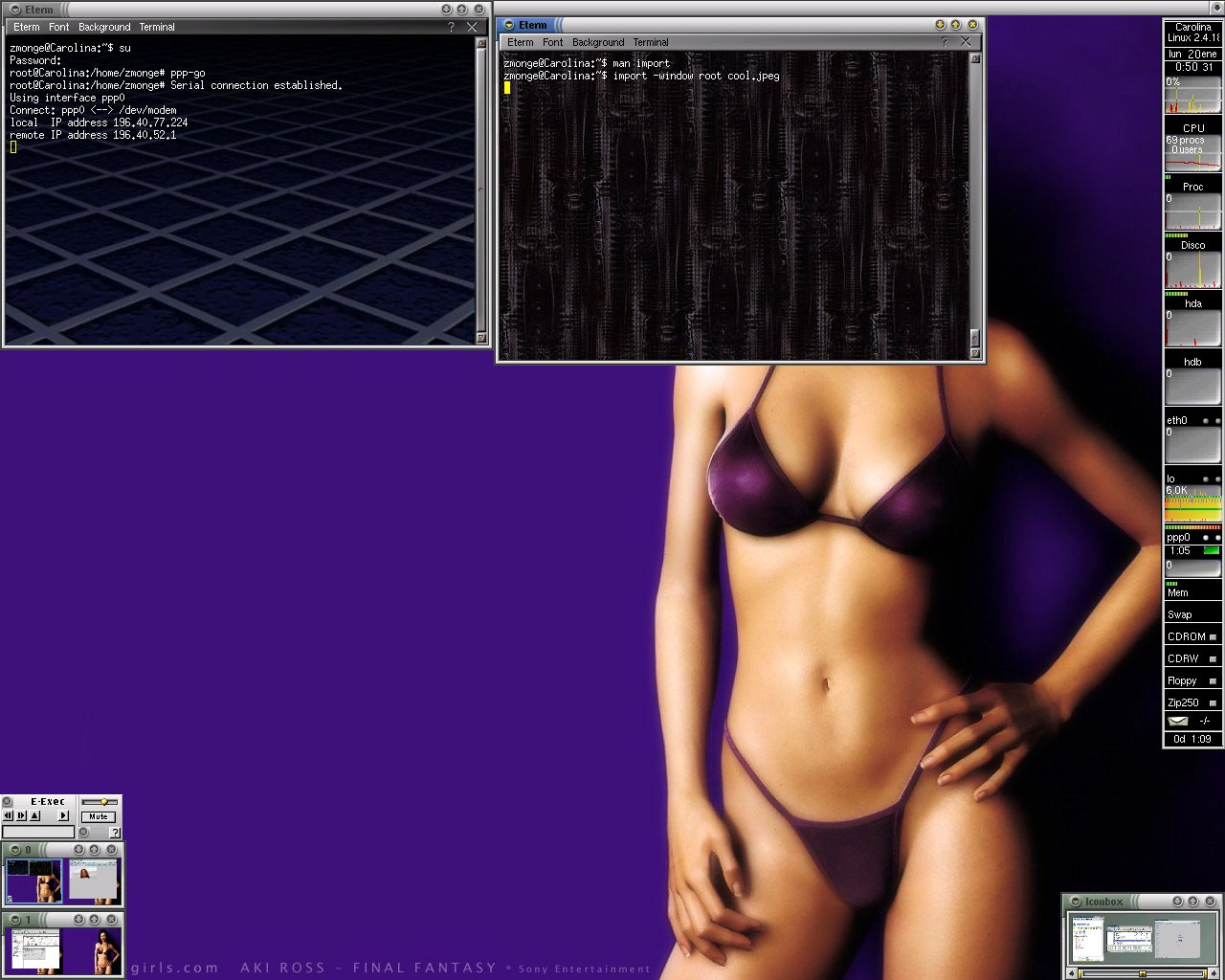Toggle the Floppy mount button in GKrellM
1225x980 pixels.
(1213, 680)
